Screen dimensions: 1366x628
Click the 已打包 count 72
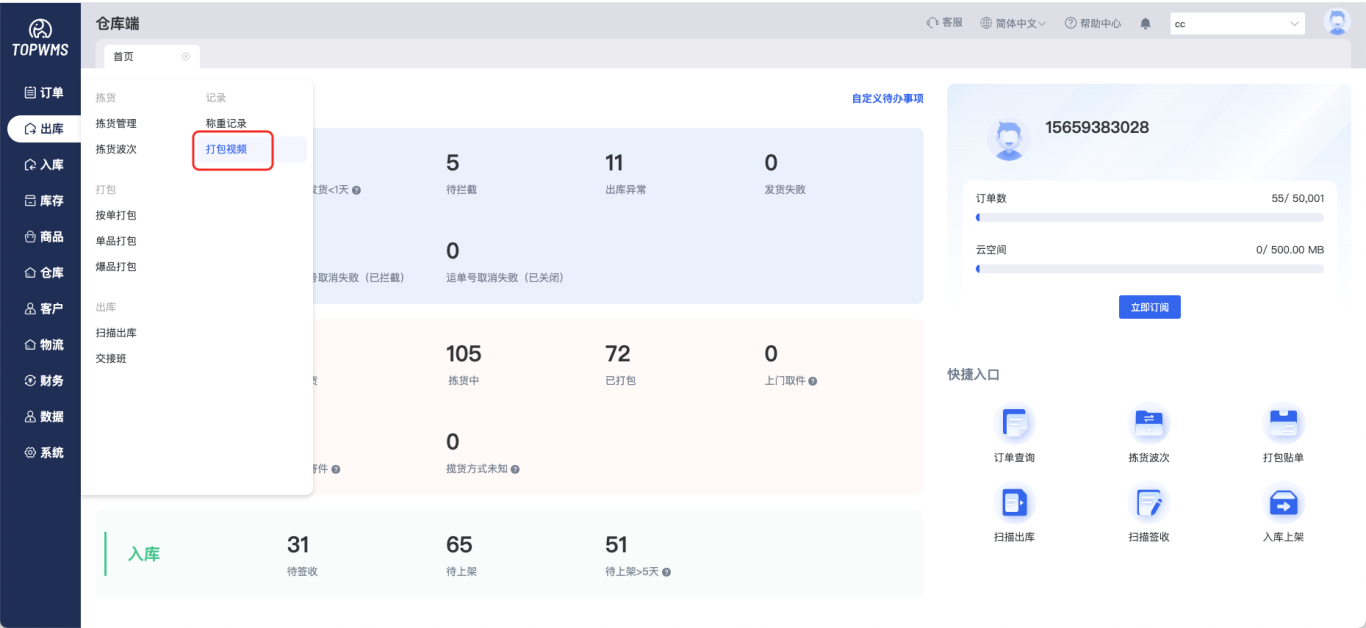coord(618,354)
